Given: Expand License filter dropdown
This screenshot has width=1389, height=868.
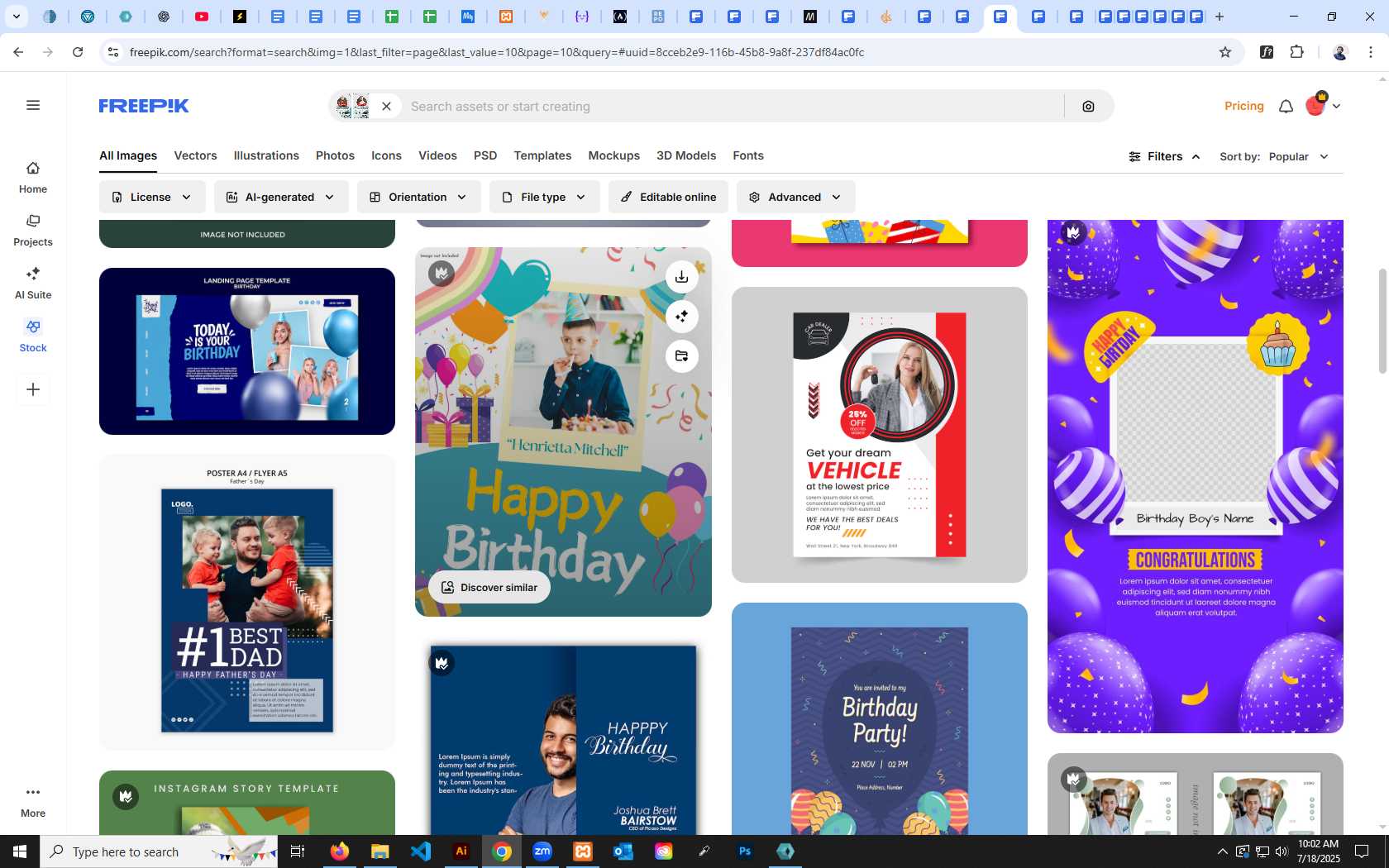Looking at the screenshot, I should (x=152, y=197).
